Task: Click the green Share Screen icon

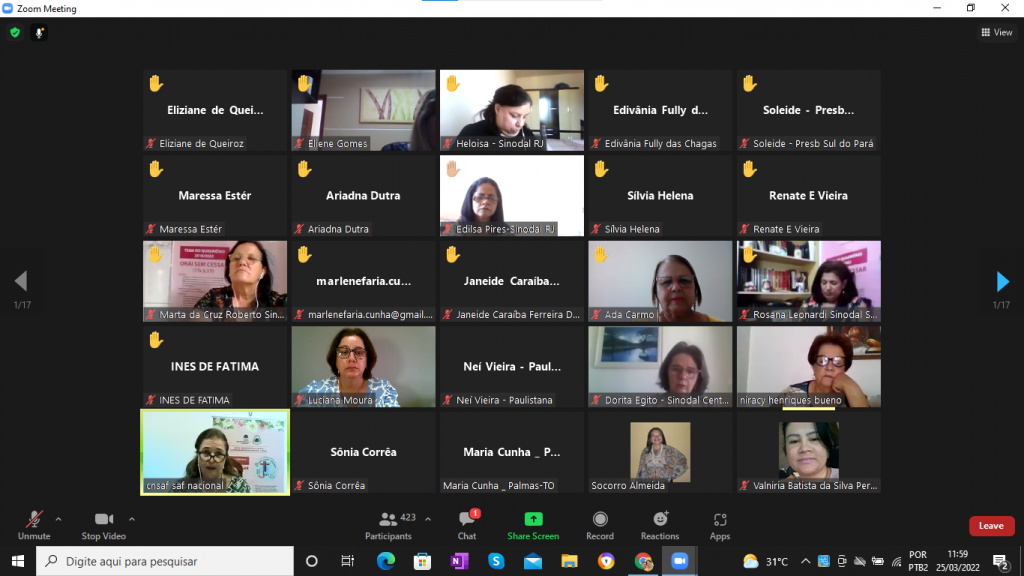Action: [533, 520]
